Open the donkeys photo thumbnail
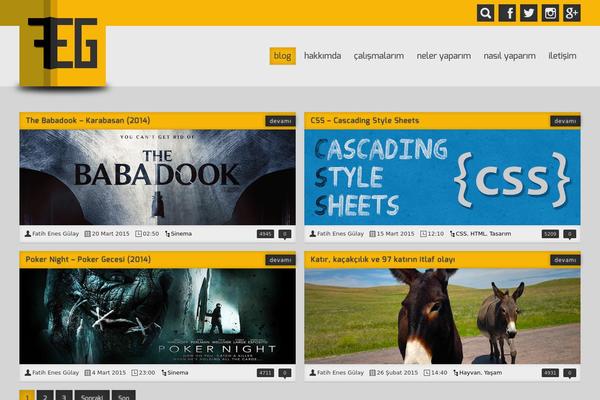 coord(442,316)
